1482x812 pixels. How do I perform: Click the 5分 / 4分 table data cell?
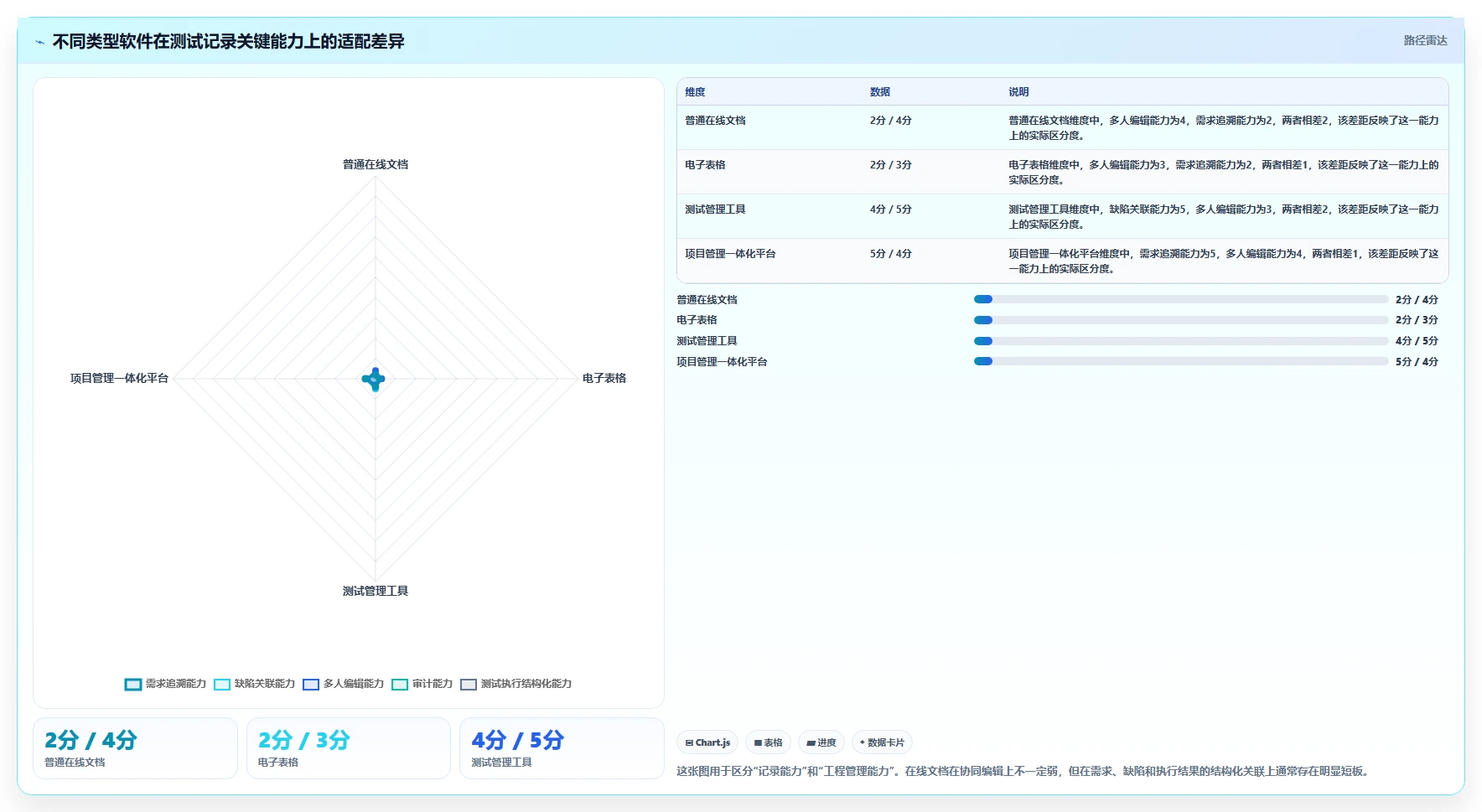click(890, 254)
